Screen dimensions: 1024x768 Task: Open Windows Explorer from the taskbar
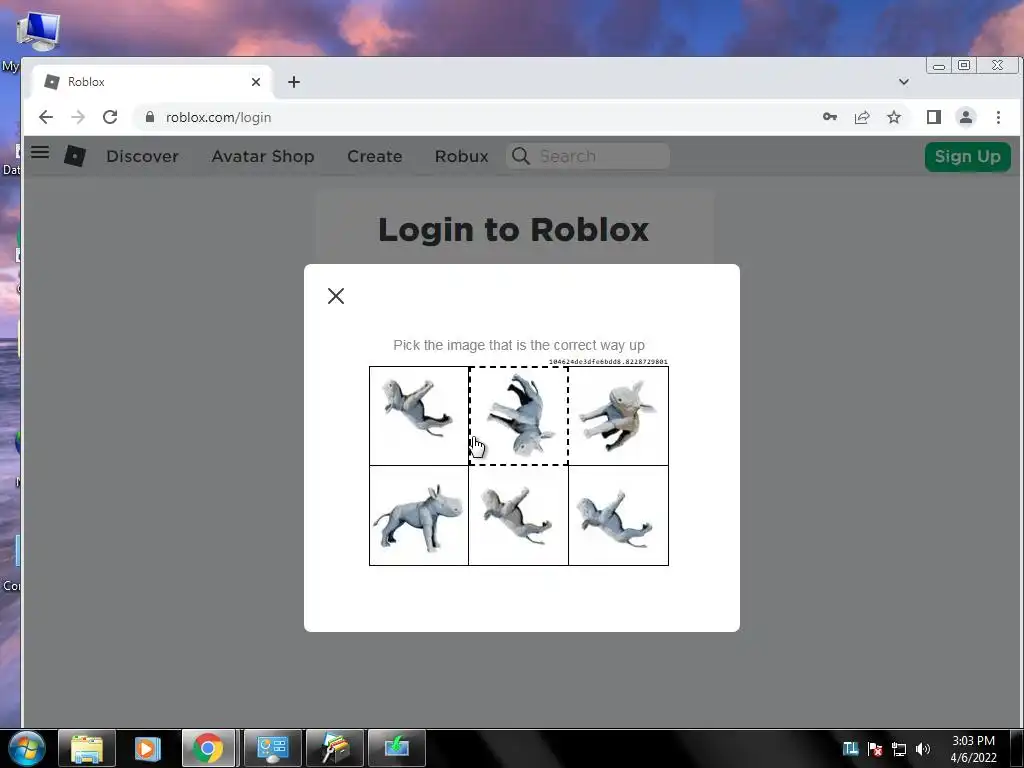(87, 748)
